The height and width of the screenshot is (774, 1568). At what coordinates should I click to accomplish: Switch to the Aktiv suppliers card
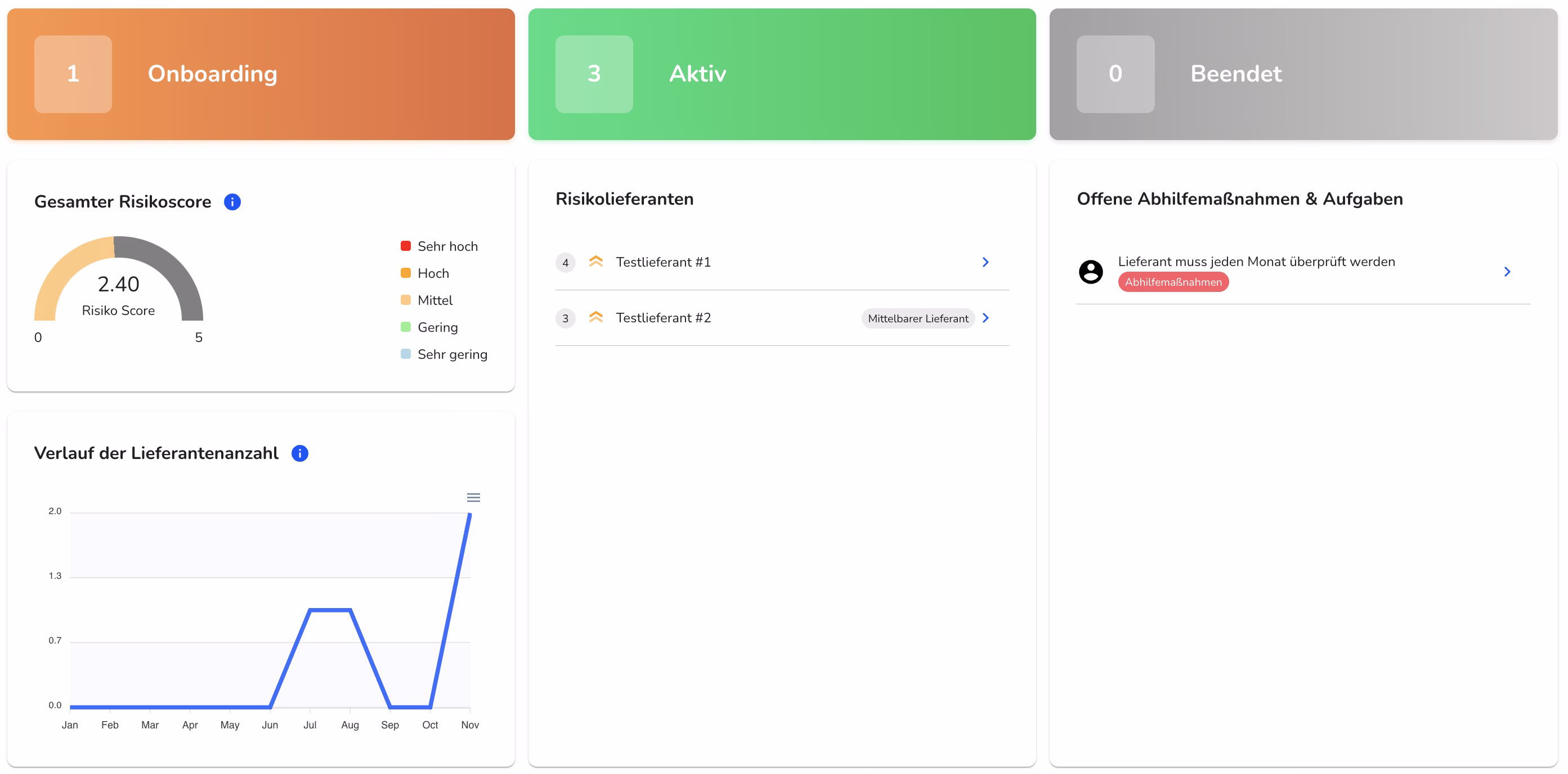tap(782, 74)
